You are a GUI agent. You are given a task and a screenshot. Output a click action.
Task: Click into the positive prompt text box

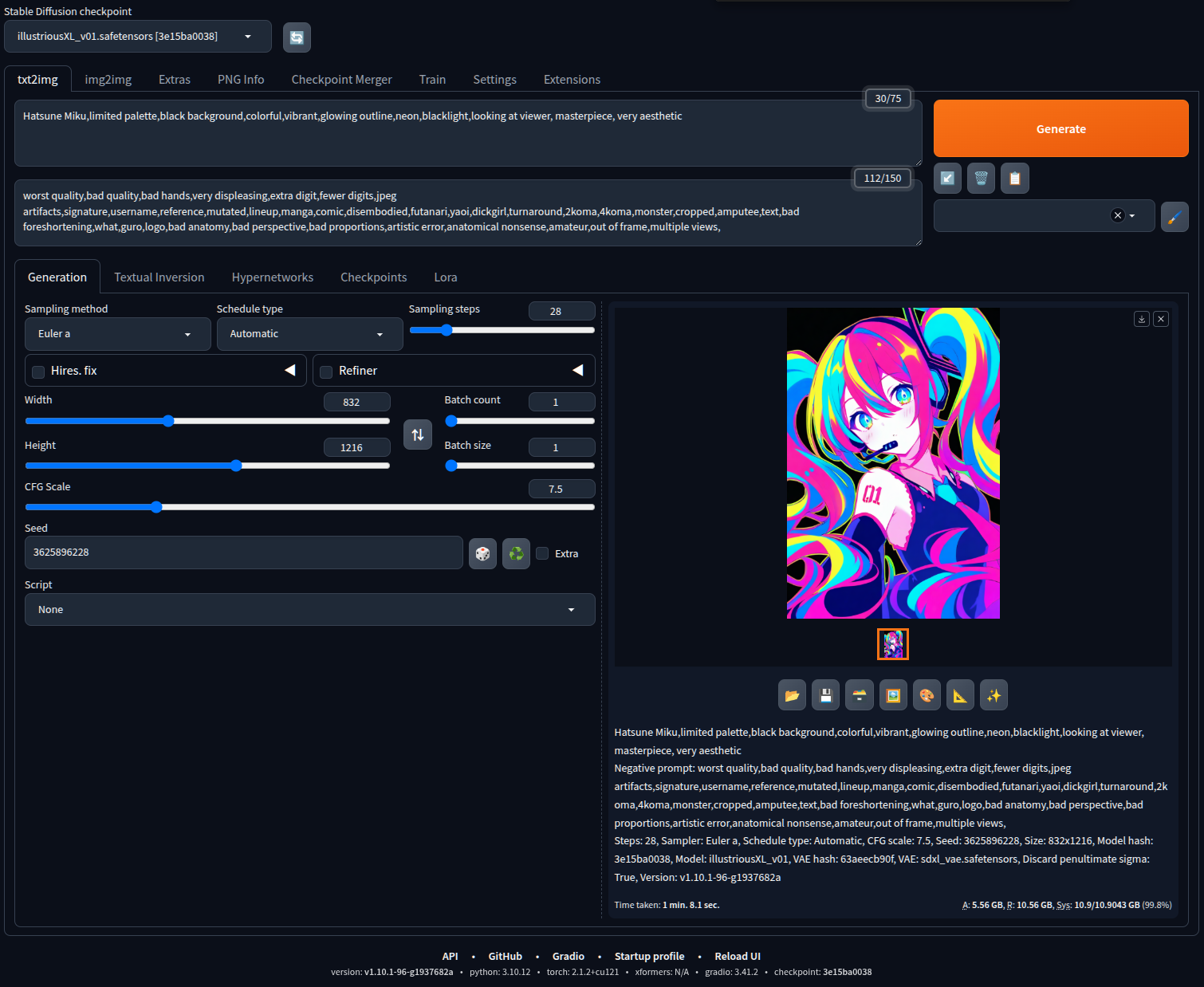(468, 133)
